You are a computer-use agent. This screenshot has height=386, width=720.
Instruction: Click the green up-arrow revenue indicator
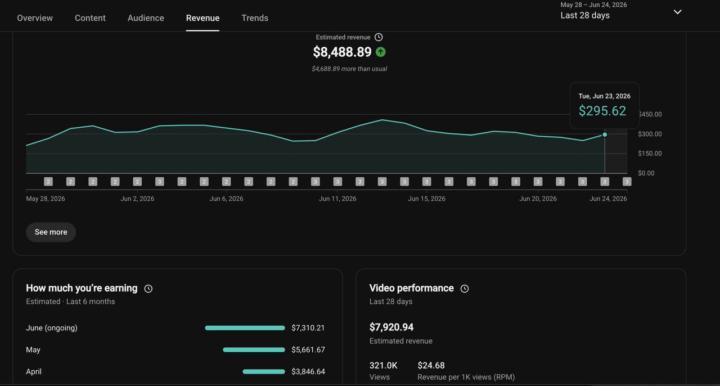click(381, 52)
